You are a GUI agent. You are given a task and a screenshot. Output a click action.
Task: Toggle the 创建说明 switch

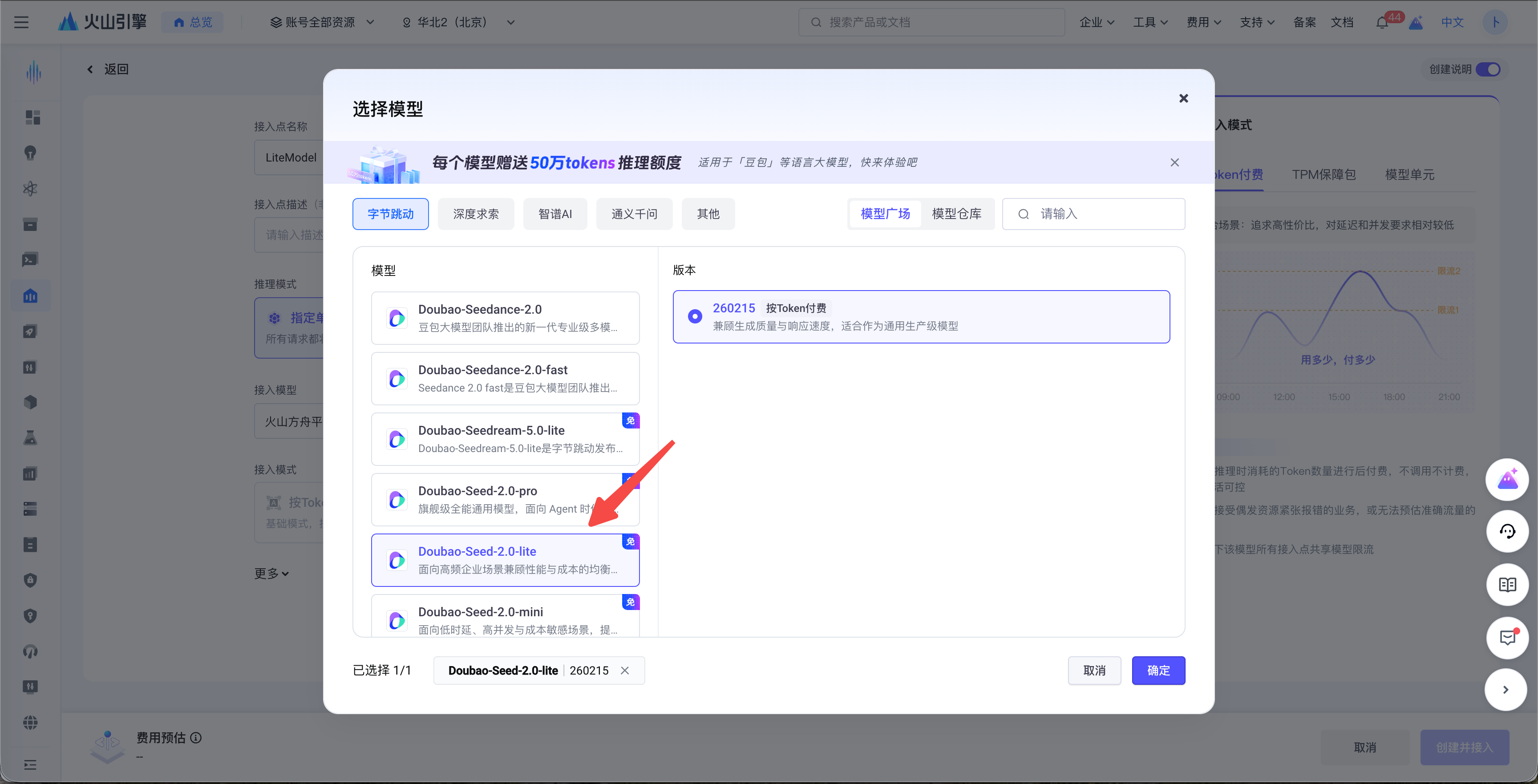[x=1488, y=69]
